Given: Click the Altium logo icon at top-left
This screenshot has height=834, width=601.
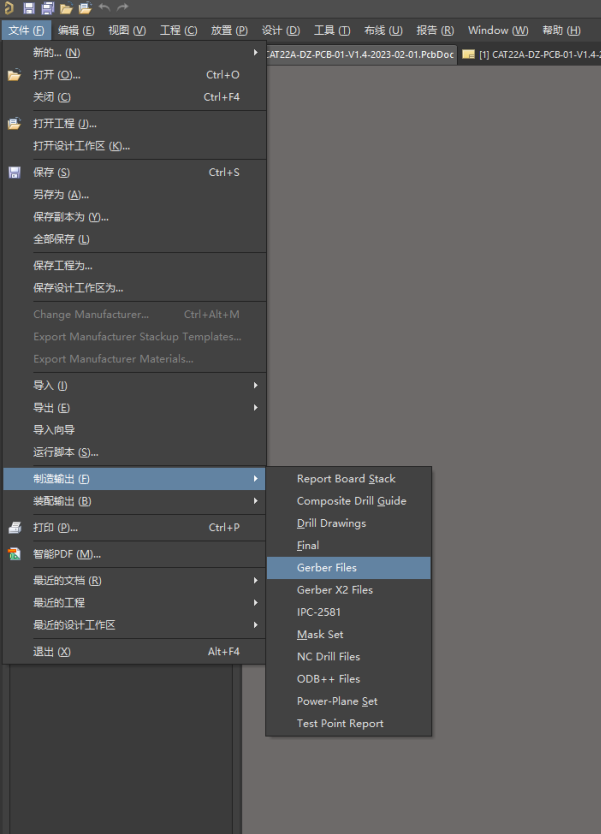Looking at the screenshot, I should 9,8.
